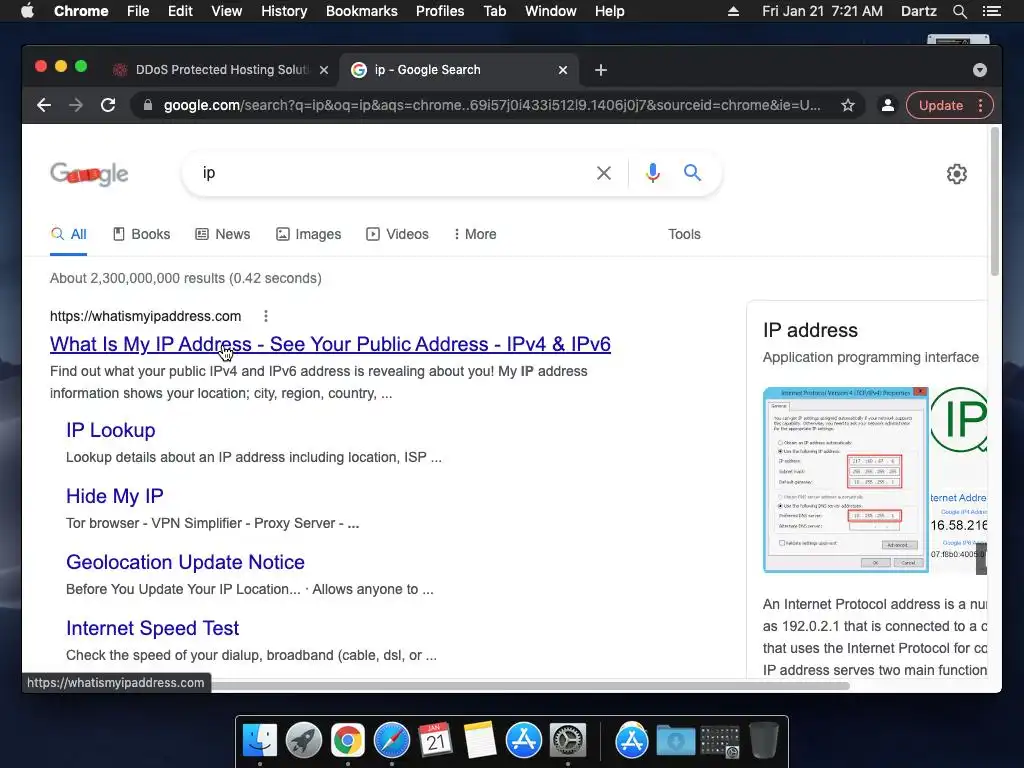Image resolution: width=1024 pixels, height=768 pixels.
Task: Open Launchpad rocket in the Dock
Action: 304,740
